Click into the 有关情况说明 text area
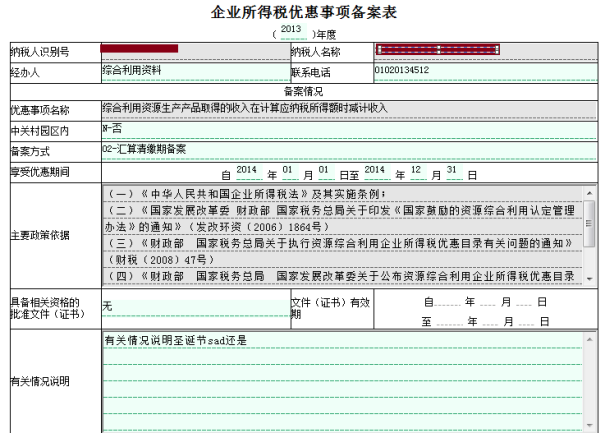Image resolution: width=606 pixels, height=434 pixels. [340, 380]
